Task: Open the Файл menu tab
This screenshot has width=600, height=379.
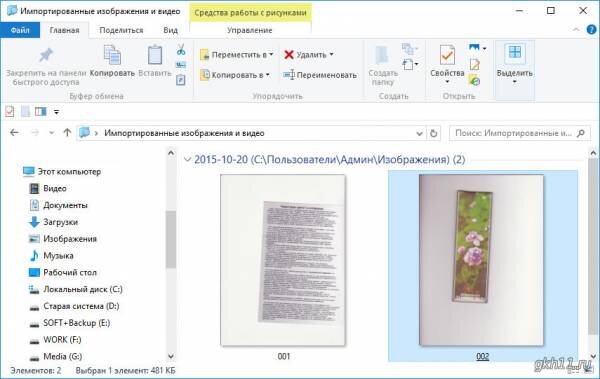Action: 20,30
